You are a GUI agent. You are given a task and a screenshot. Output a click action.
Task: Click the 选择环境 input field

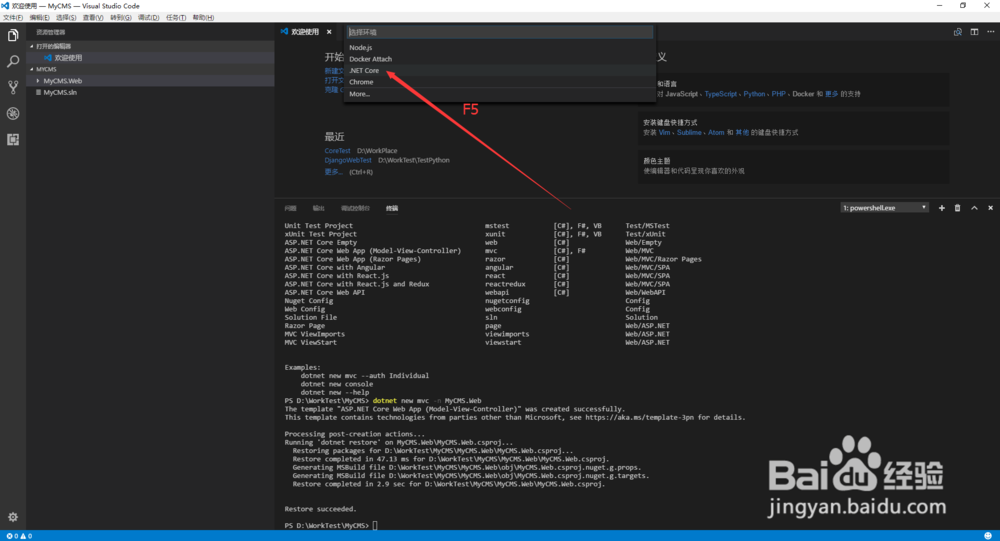pyautogui.click(x=500, y=32)
